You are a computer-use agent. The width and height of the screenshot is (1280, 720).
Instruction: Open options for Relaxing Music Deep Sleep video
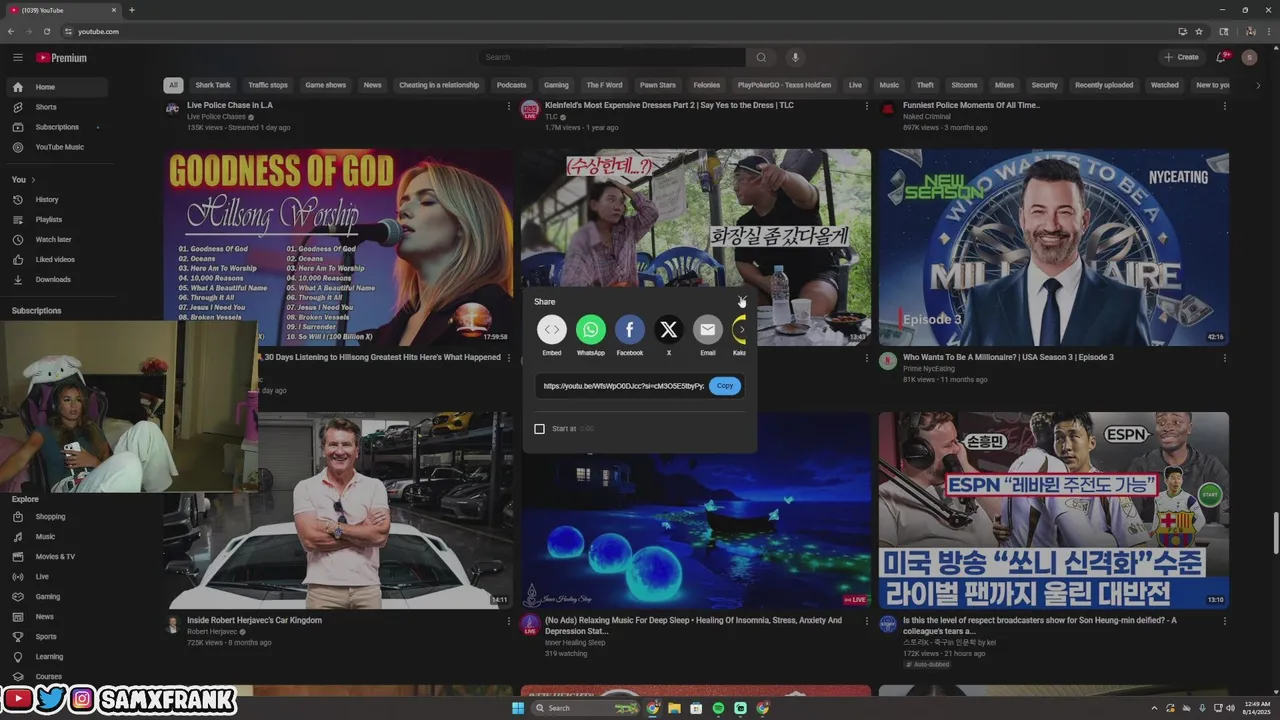866,621
